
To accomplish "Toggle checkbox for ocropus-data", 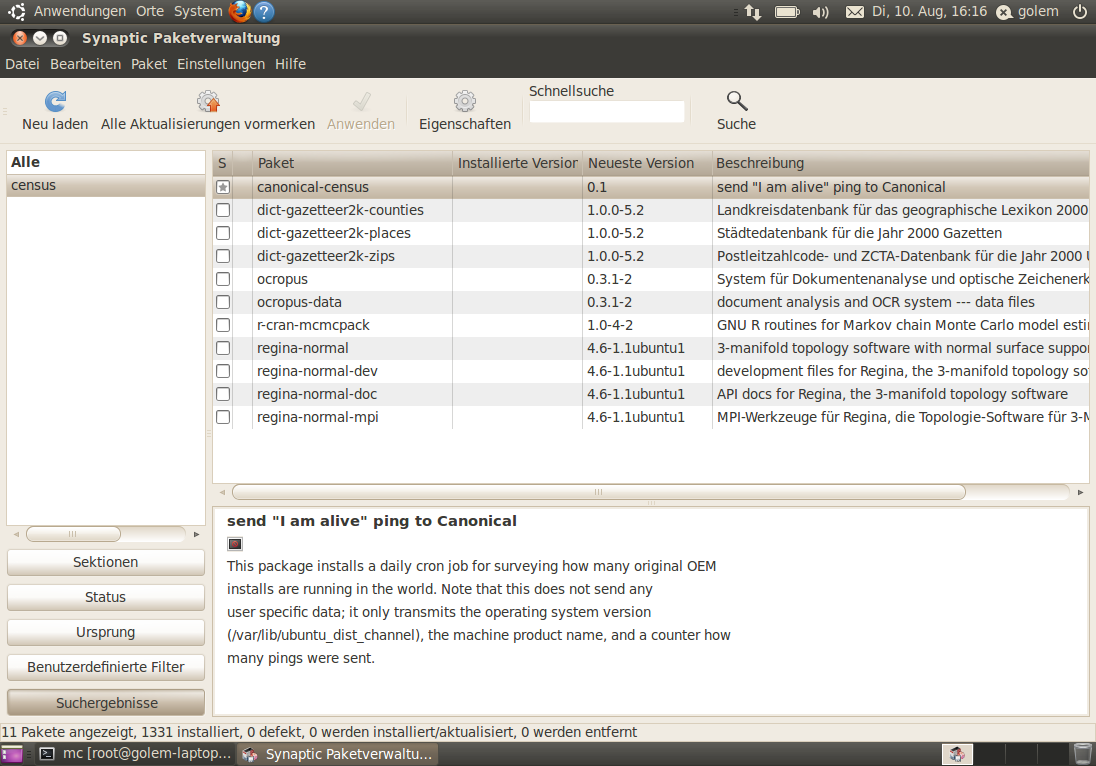I will point(223,302).
